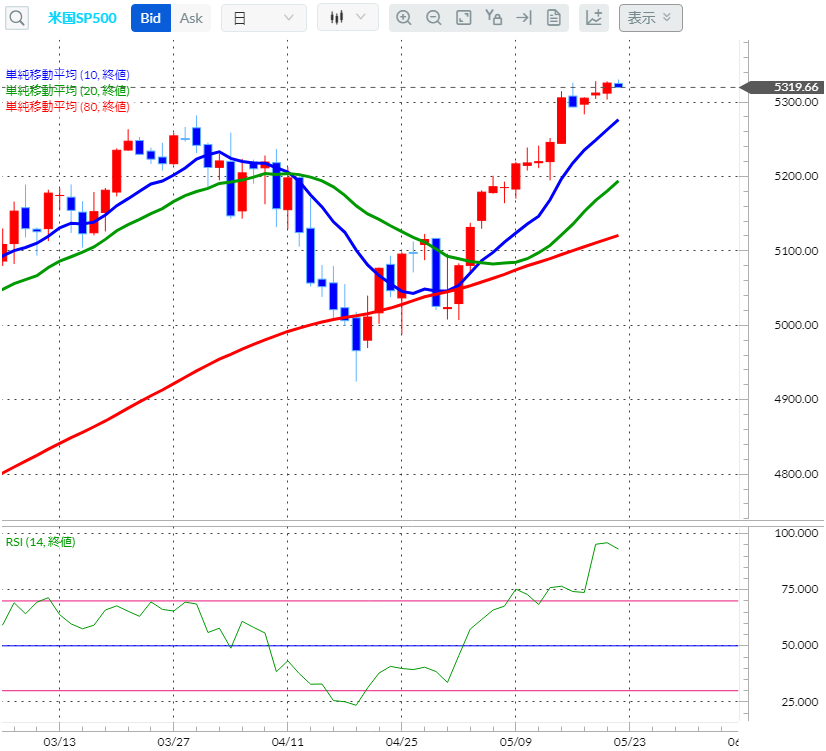The height and width of the screenshot is (751, 826).
Task: Expand the 表示 display menu
Action: [x=650, y=18]
